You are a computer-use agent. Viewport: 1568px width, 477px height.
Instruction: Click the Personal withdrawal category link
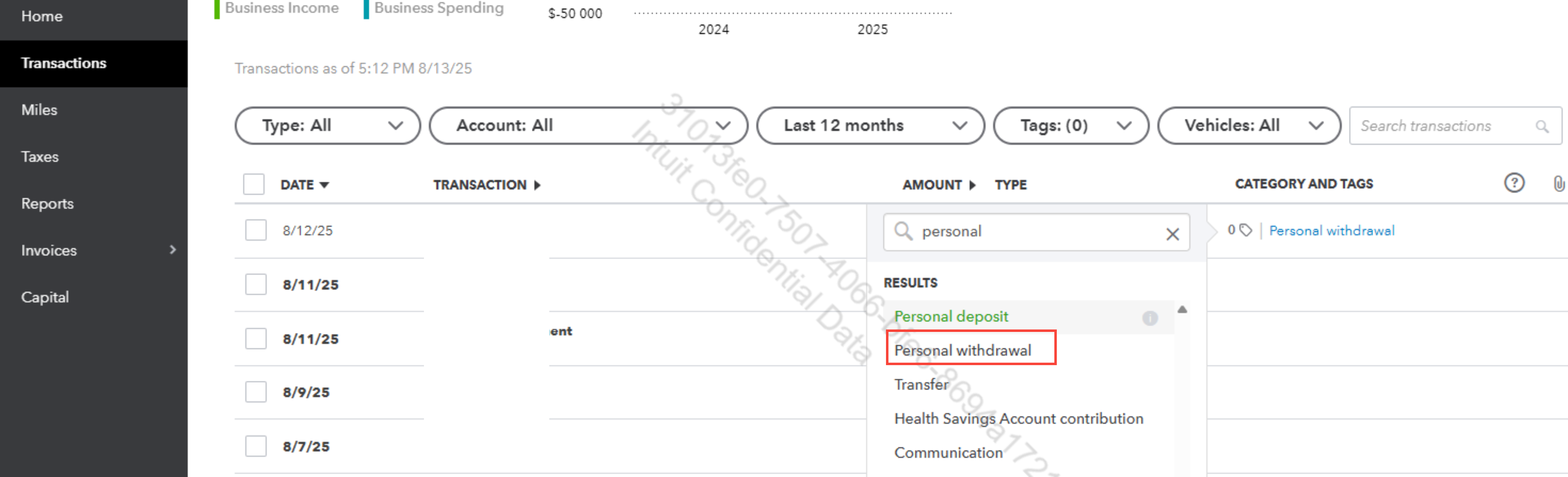click(x=1331, y=230)
